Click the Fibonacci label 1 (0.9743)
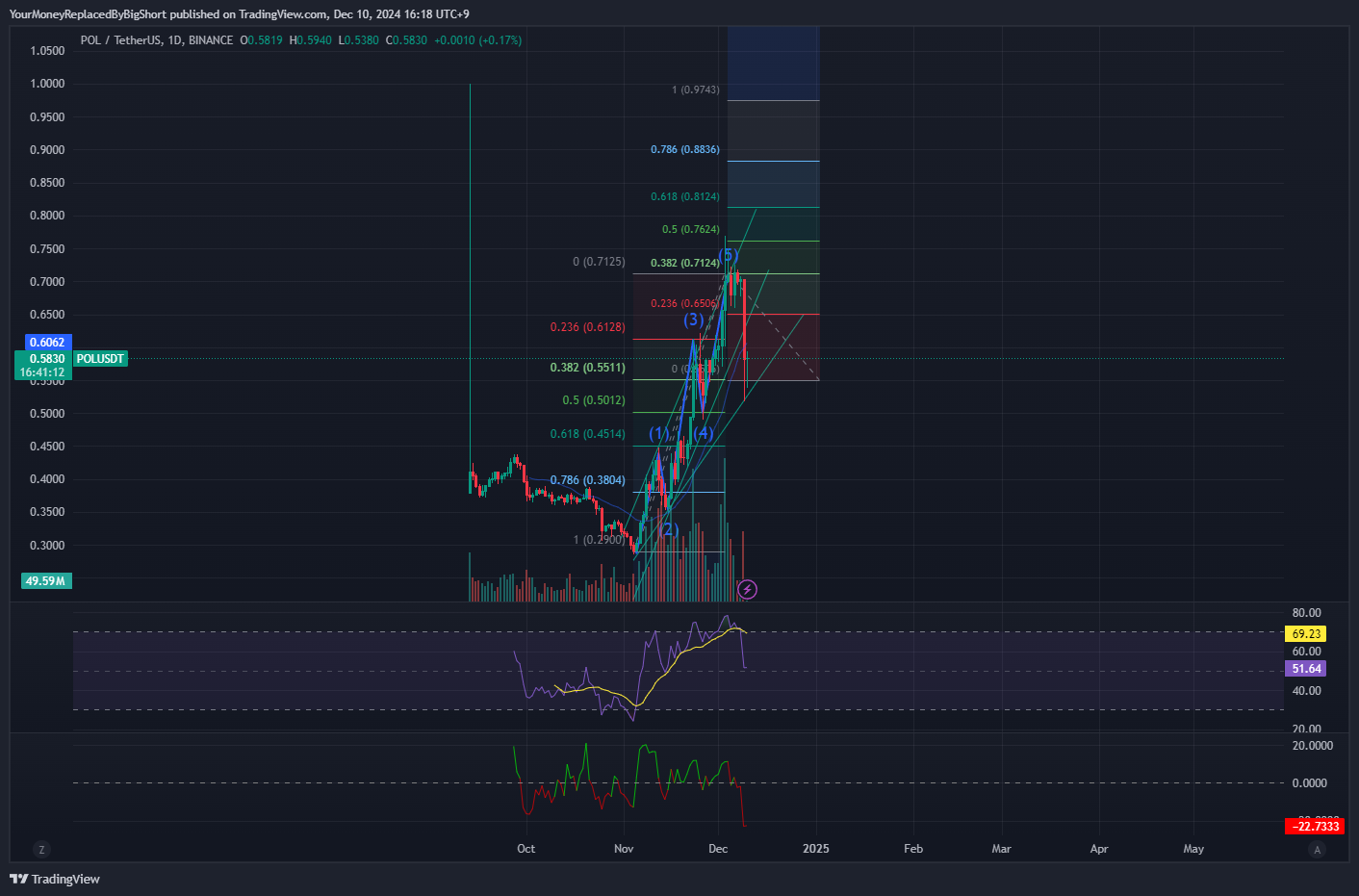The image size is (1359, 896). (695, 90)
